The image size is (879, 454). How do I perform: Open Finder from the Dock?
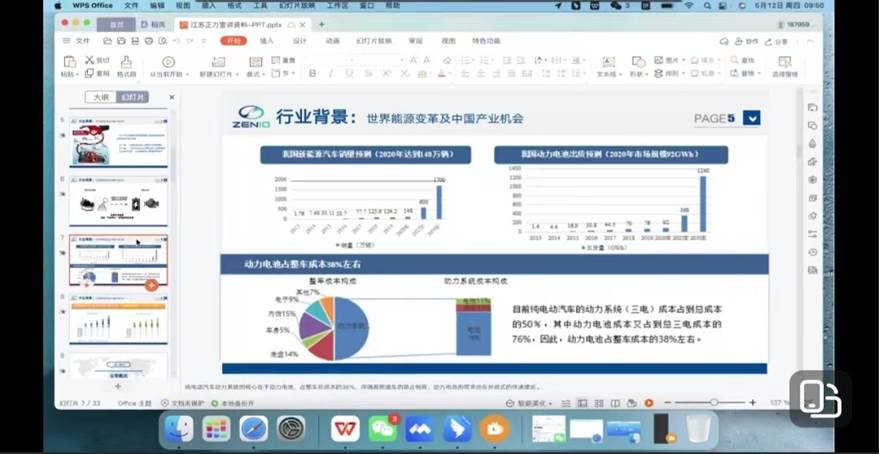(179, 430)
